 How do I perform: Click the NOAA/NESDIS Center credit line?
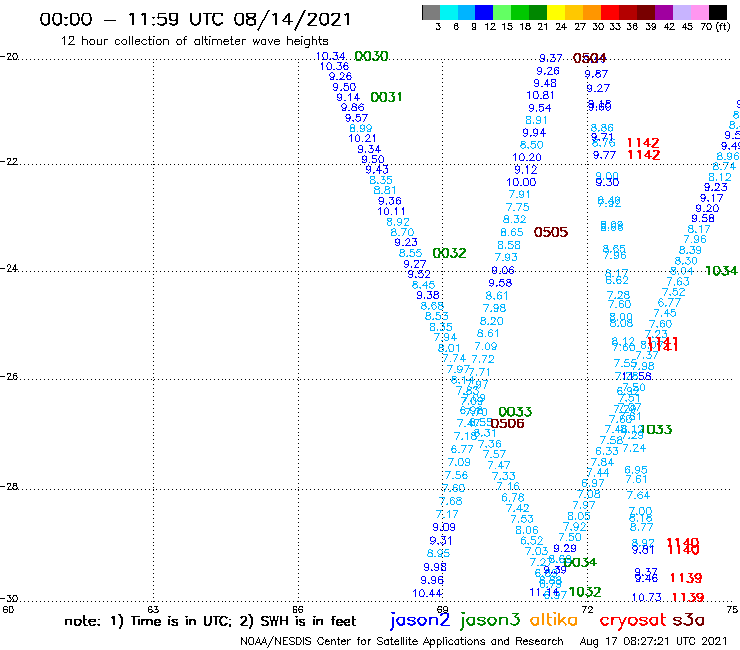coord(402,642)
